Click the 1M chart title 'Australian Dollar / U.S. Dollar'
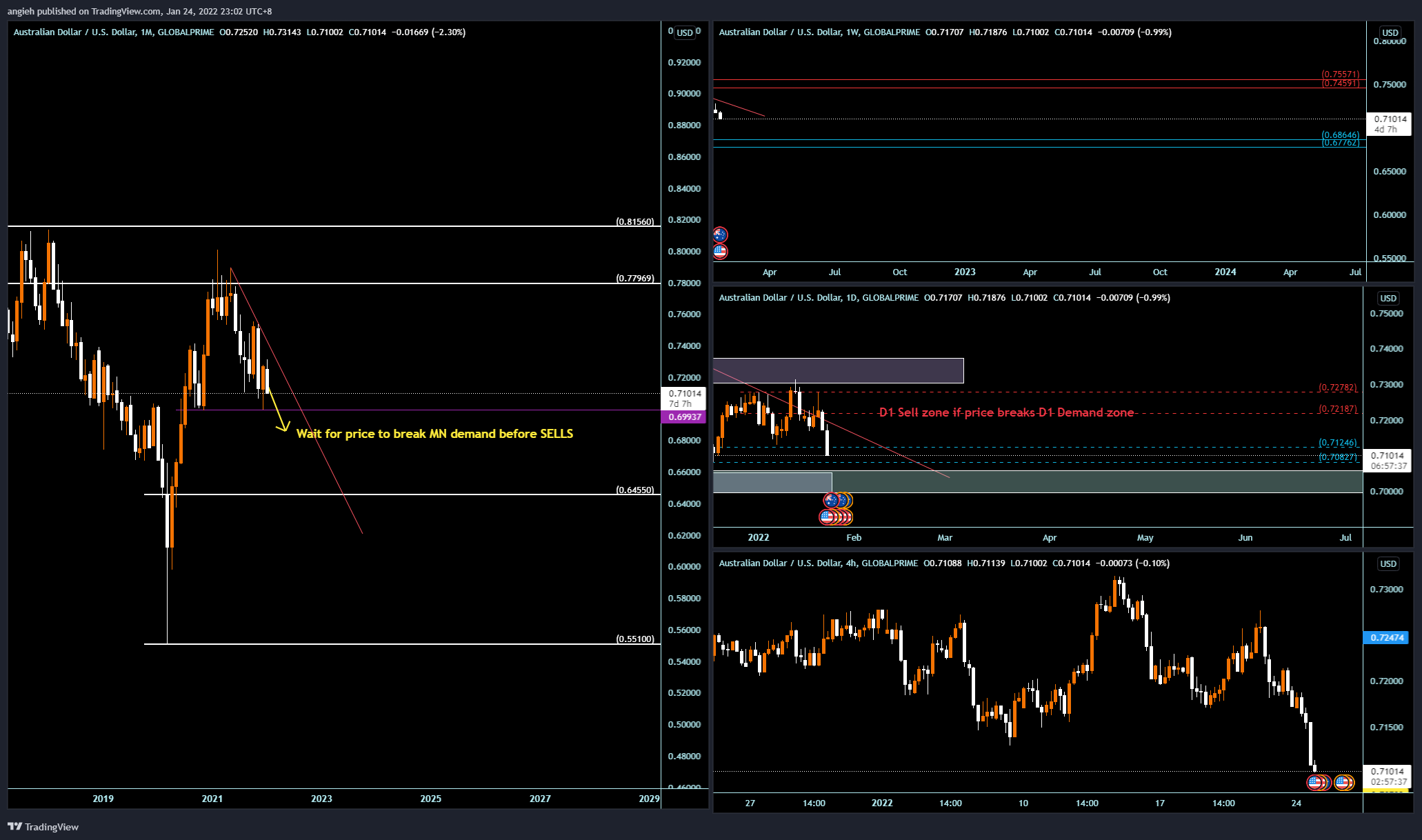 pyautogui.click(x=74, y=32)
